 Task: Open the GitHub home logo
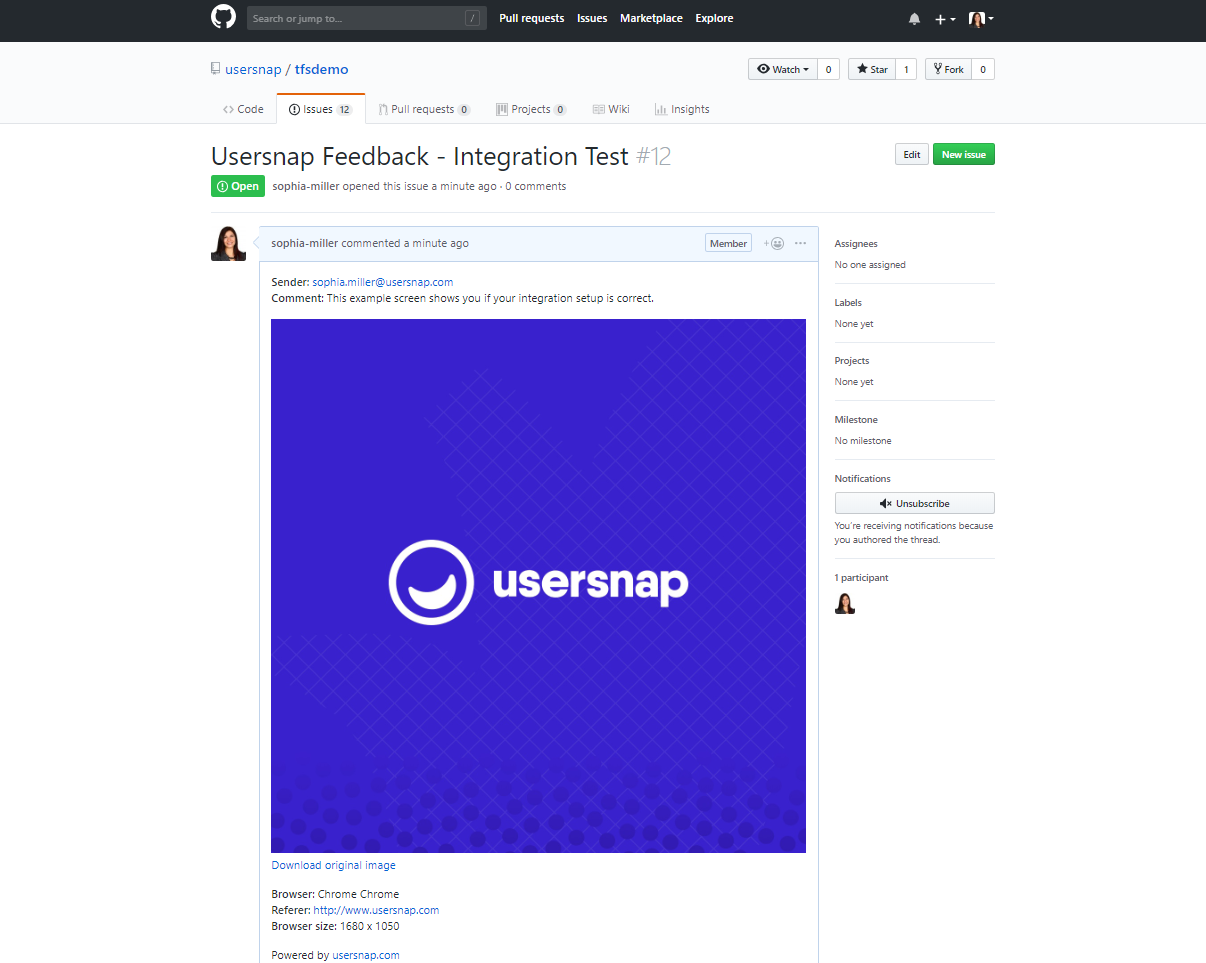[223, 18]
